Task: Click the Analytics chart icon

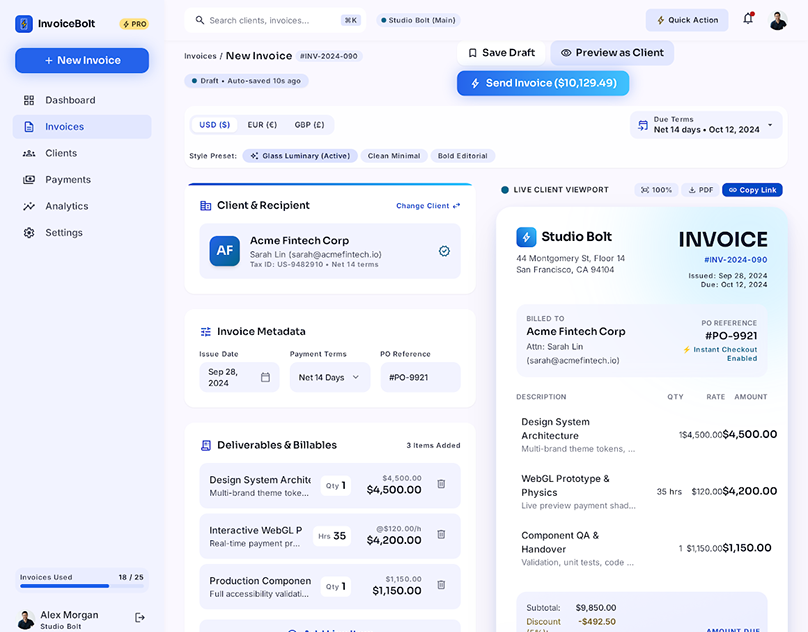Action: (29, 206)
